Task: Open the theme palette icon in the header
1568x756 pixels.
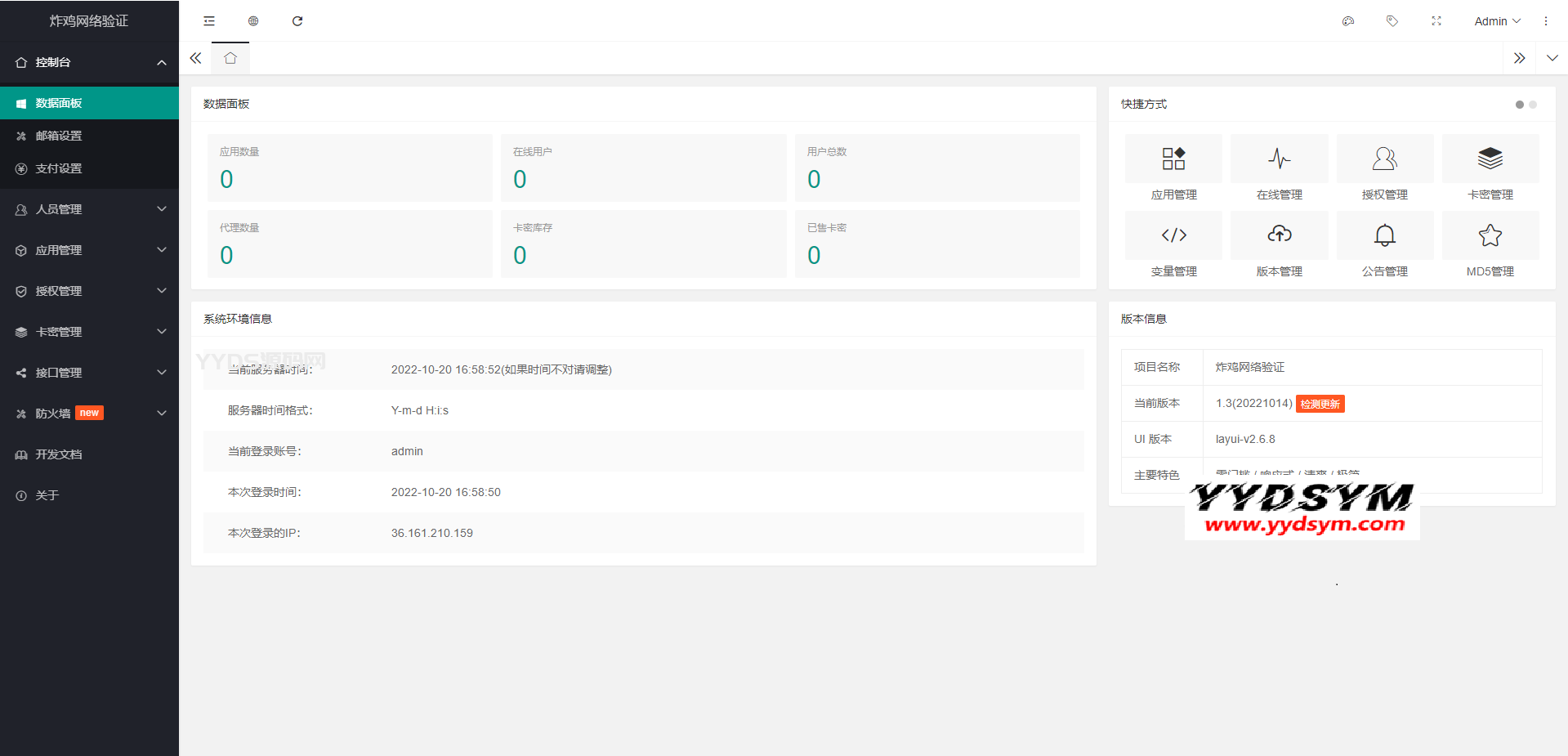Action: [x=1348, y=21]
